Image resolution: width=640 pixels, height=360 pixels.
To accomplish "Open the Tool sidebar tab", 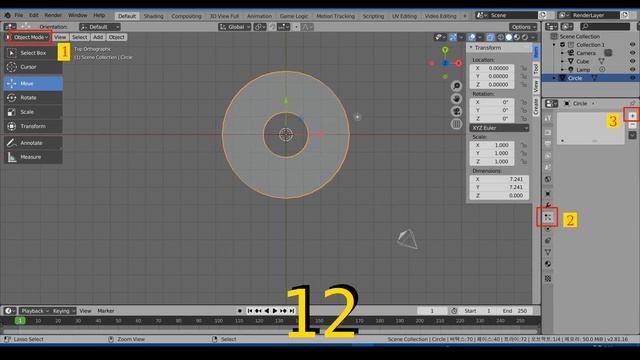I will coord(536,68).
